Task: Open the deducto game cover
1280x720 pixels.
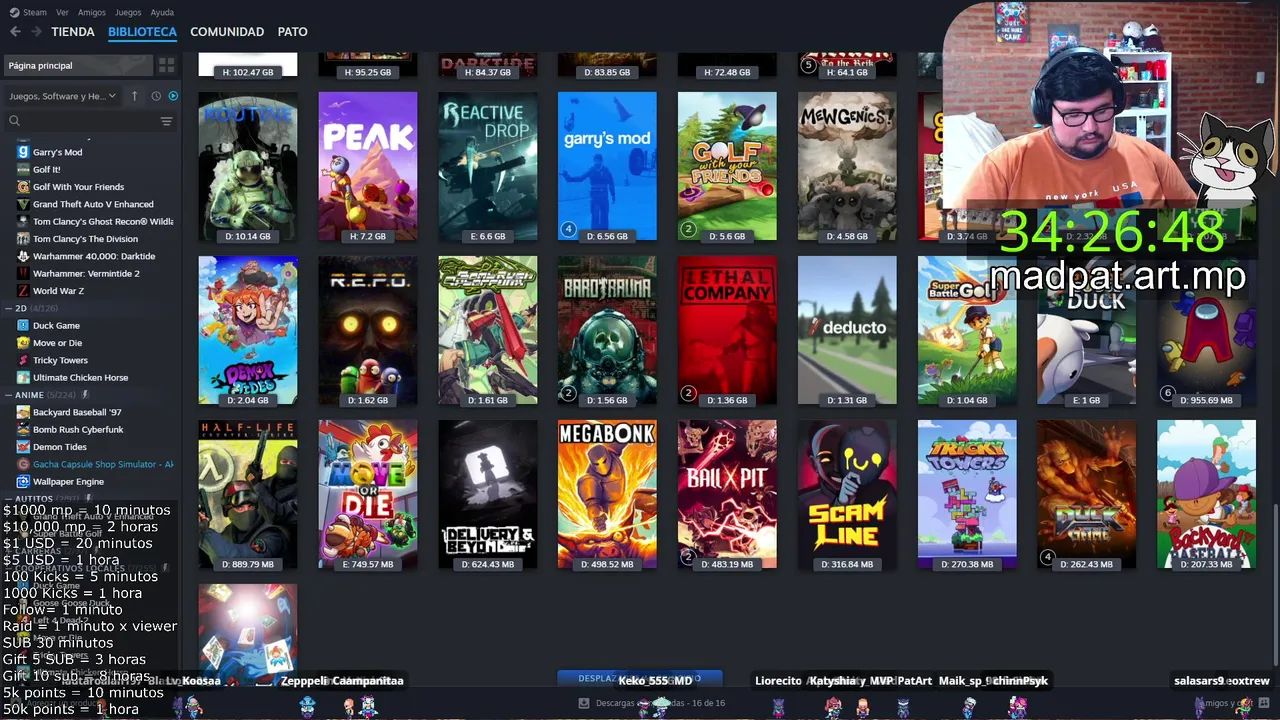Action: point(847,330)
